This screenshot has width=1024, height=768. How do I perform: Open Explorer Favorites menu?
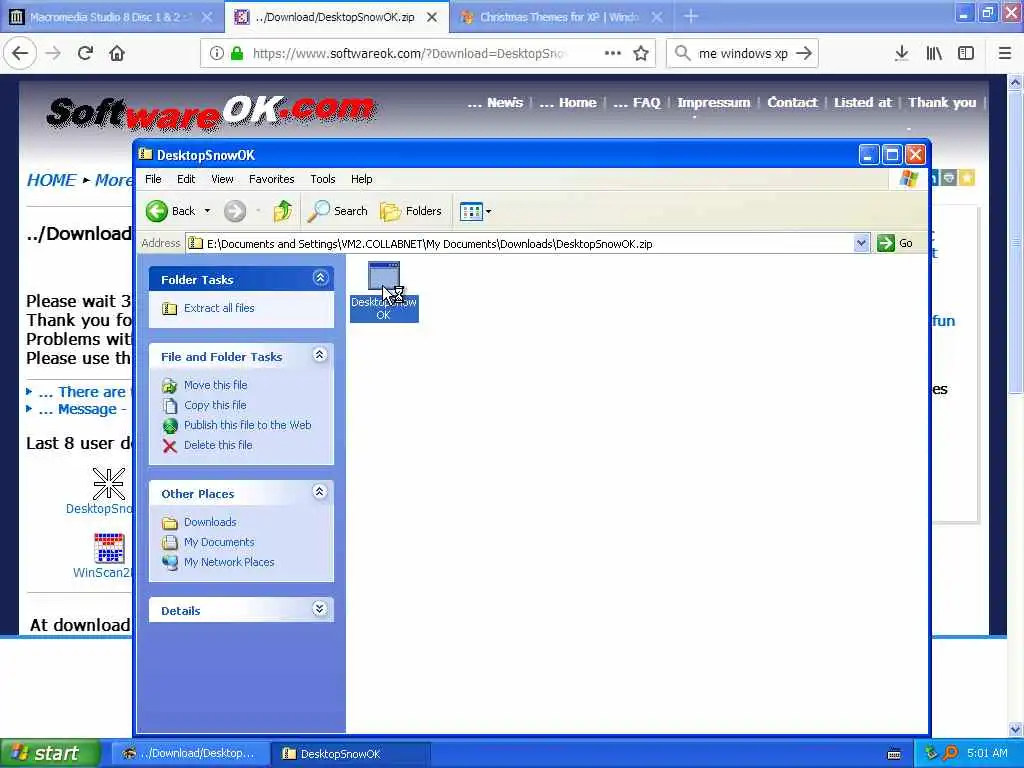[x=271, y=179]
